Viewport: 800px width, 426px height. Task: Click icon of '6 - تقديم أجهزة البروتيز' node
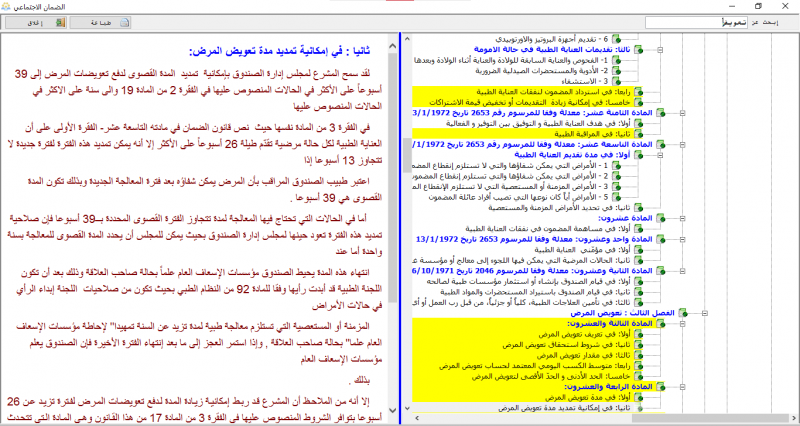[x=616, y=39]
